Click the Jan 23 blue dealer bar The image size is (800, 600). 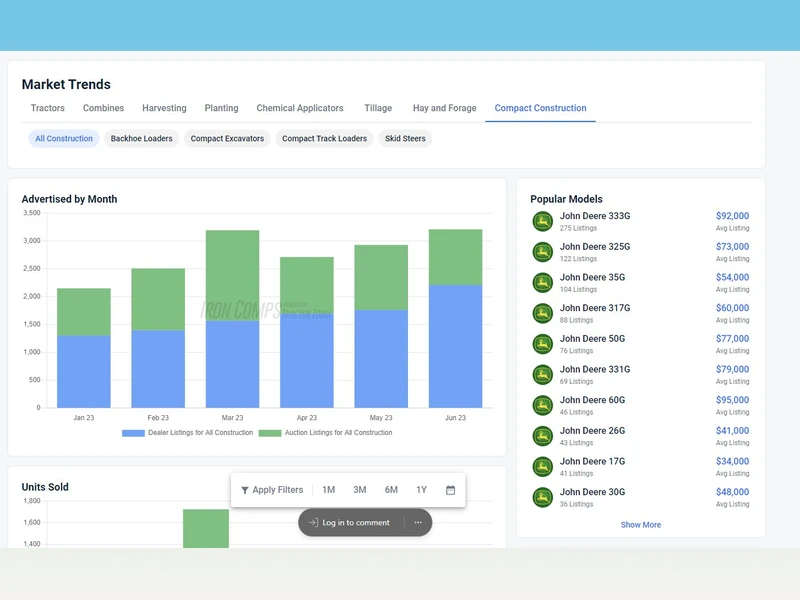click(84, 371)
